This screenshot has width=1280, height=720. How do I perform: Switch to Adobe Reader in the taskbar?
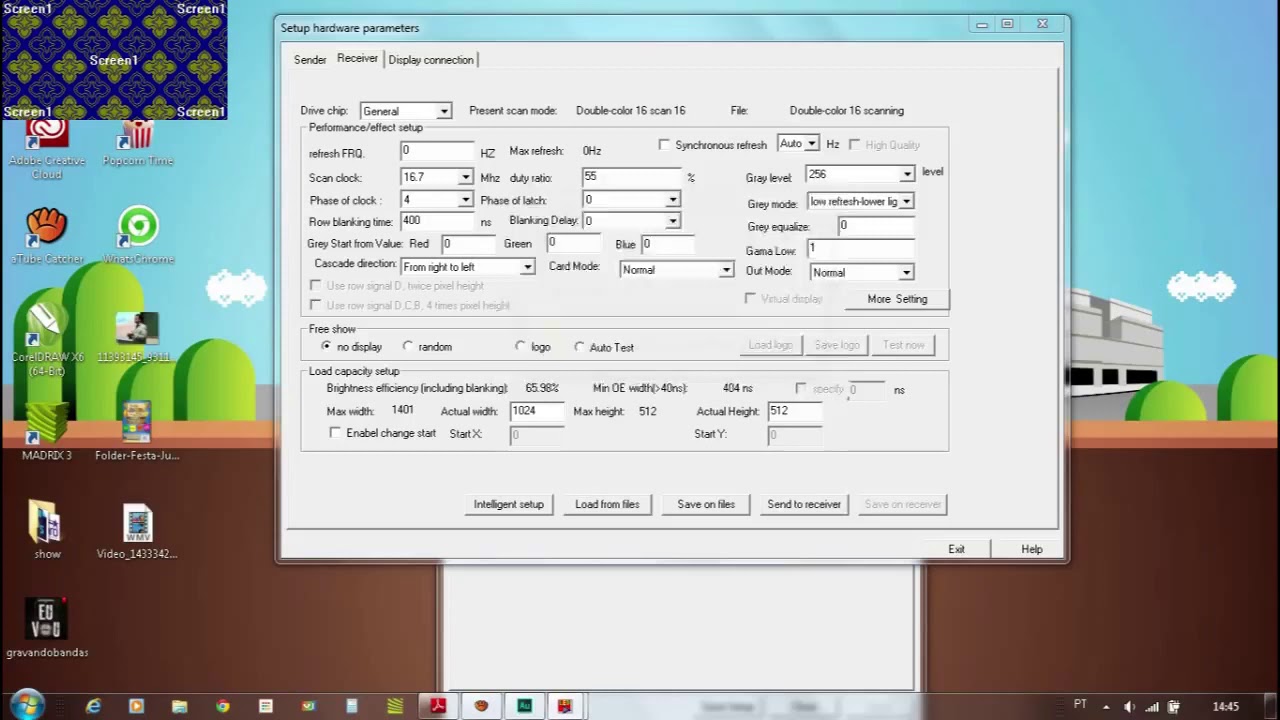tap(438, 706)
